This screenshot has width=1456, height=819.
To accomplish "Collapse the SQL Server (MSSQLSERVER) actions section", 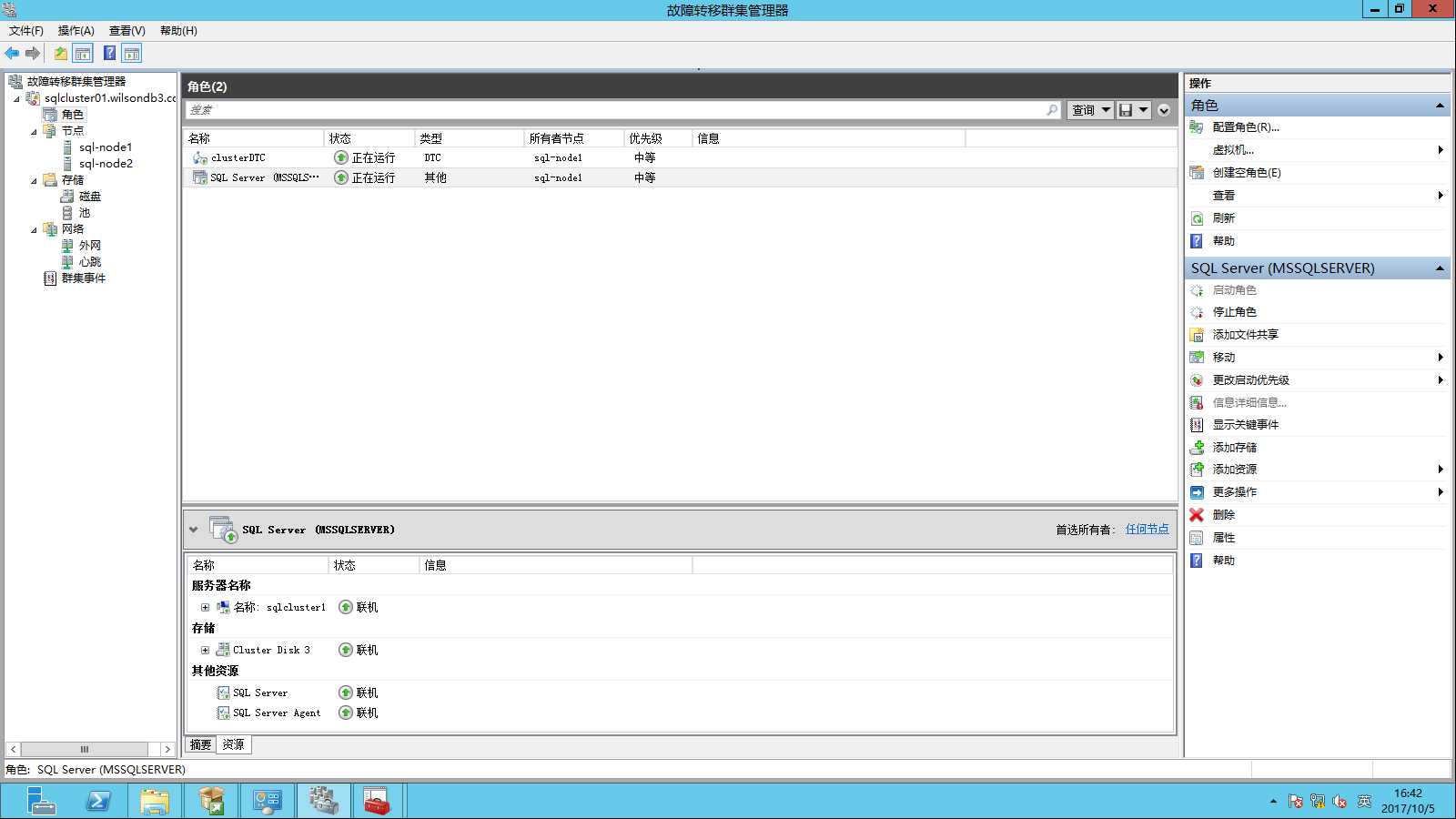I will pyautogui.click(x=1440, y=268).
